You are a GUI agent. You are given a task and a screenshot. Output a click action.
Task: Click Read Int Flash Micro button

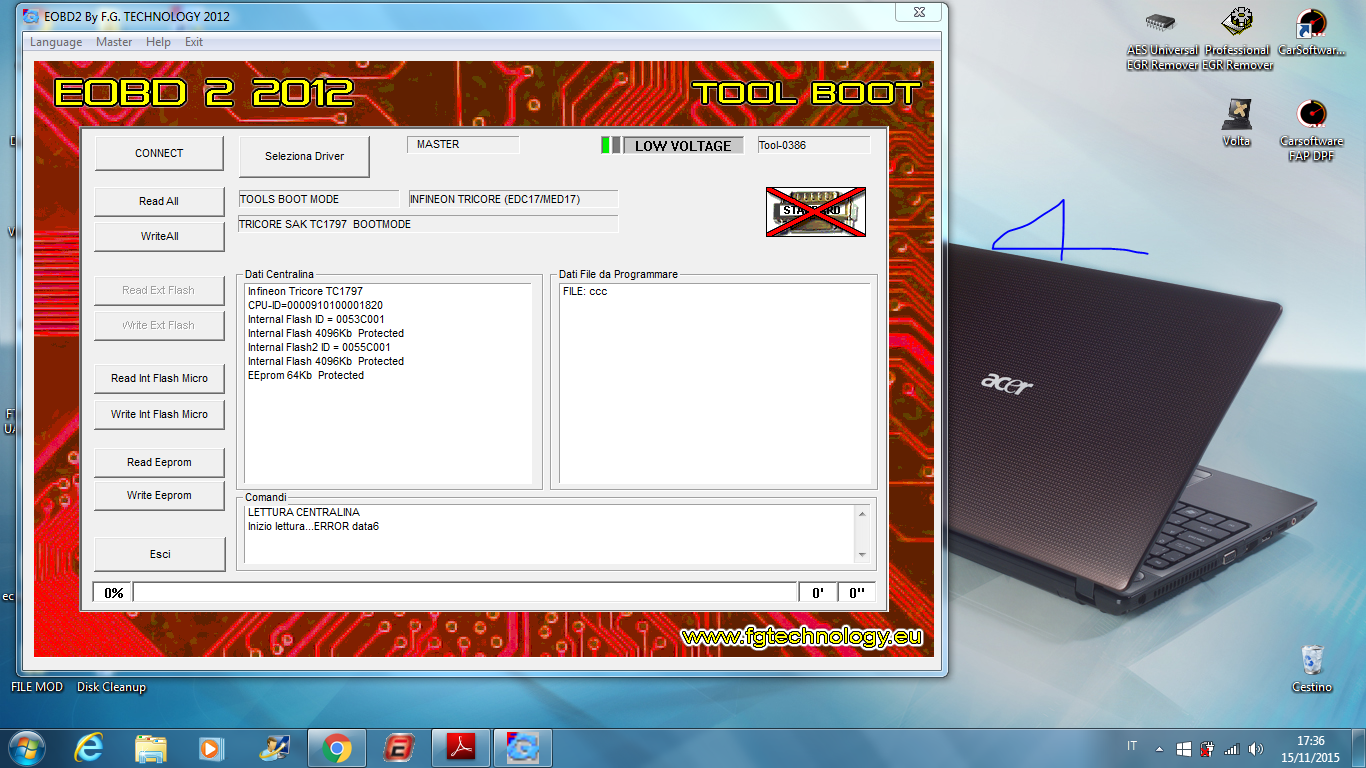[159, 378]
